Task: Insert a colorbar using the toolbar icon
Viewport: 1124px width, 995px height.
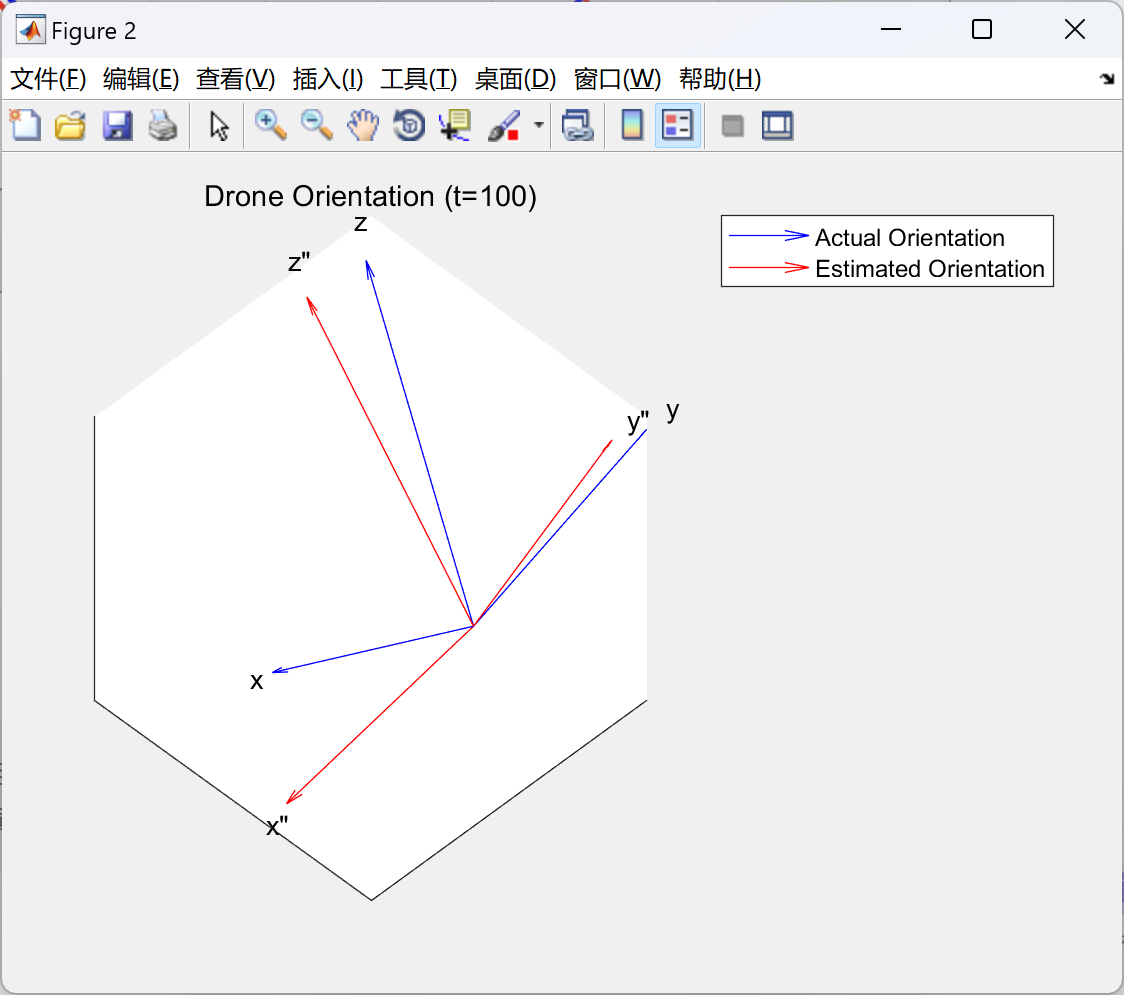Action: click(632, 125)
